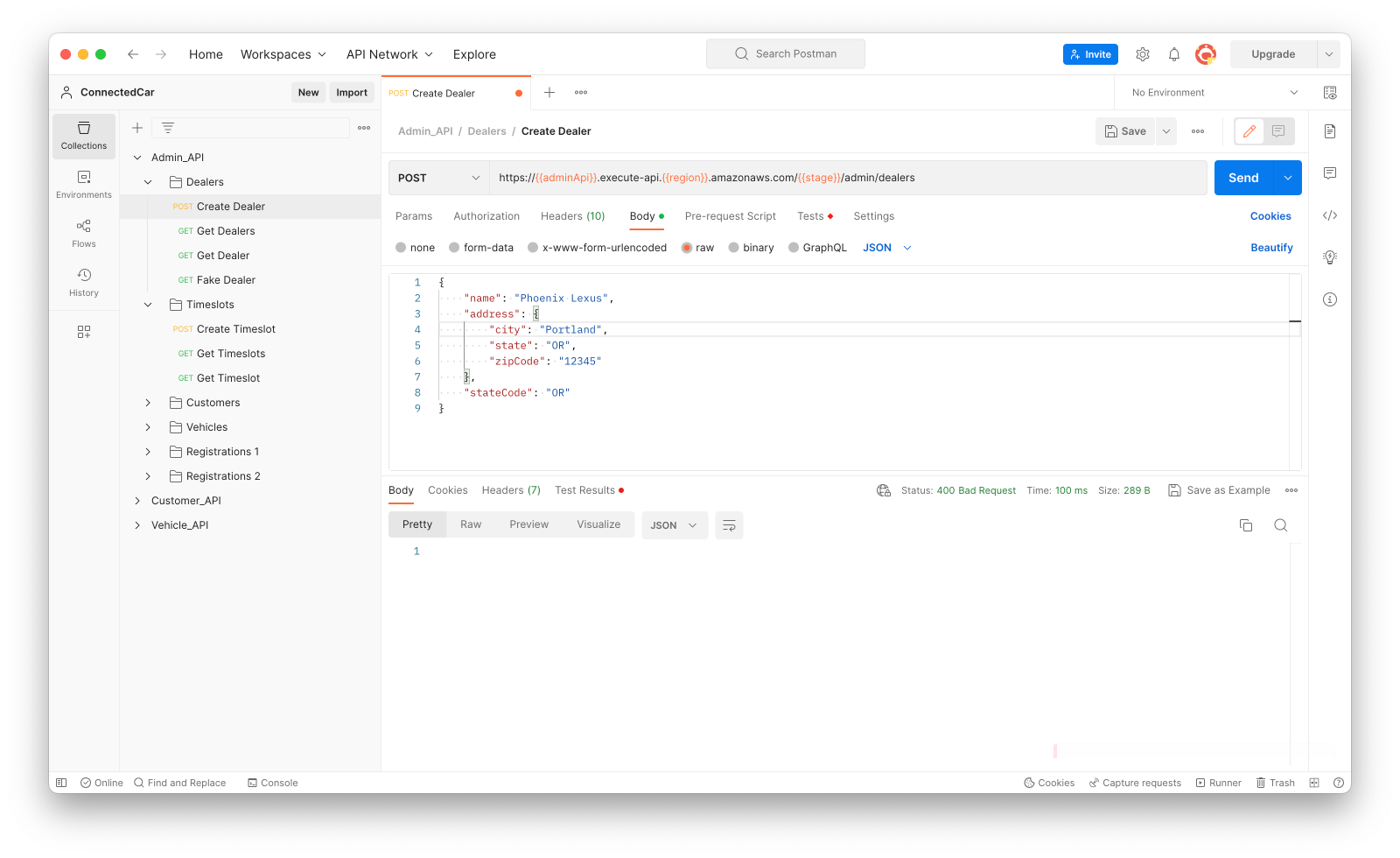This screenshot has height=858, width=1400.
Task: Expand the Customers folder
Action: (148, 403)
